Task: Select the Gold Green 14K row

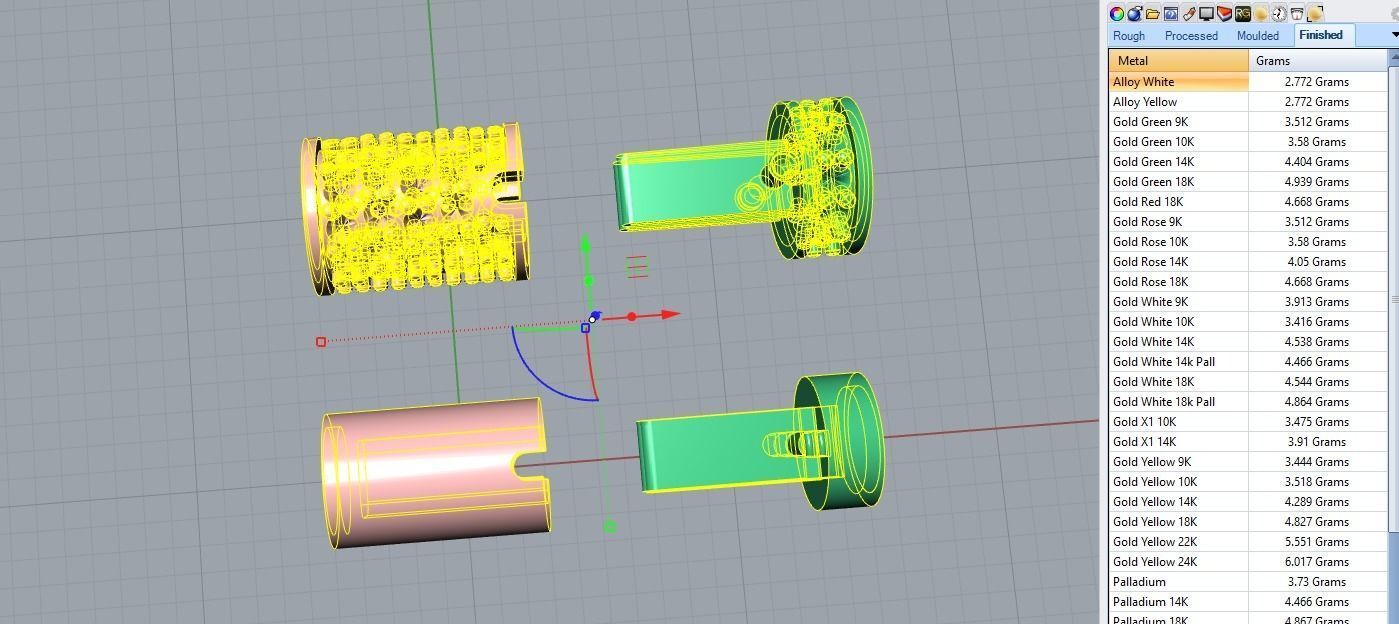Action: (1248, 162)
